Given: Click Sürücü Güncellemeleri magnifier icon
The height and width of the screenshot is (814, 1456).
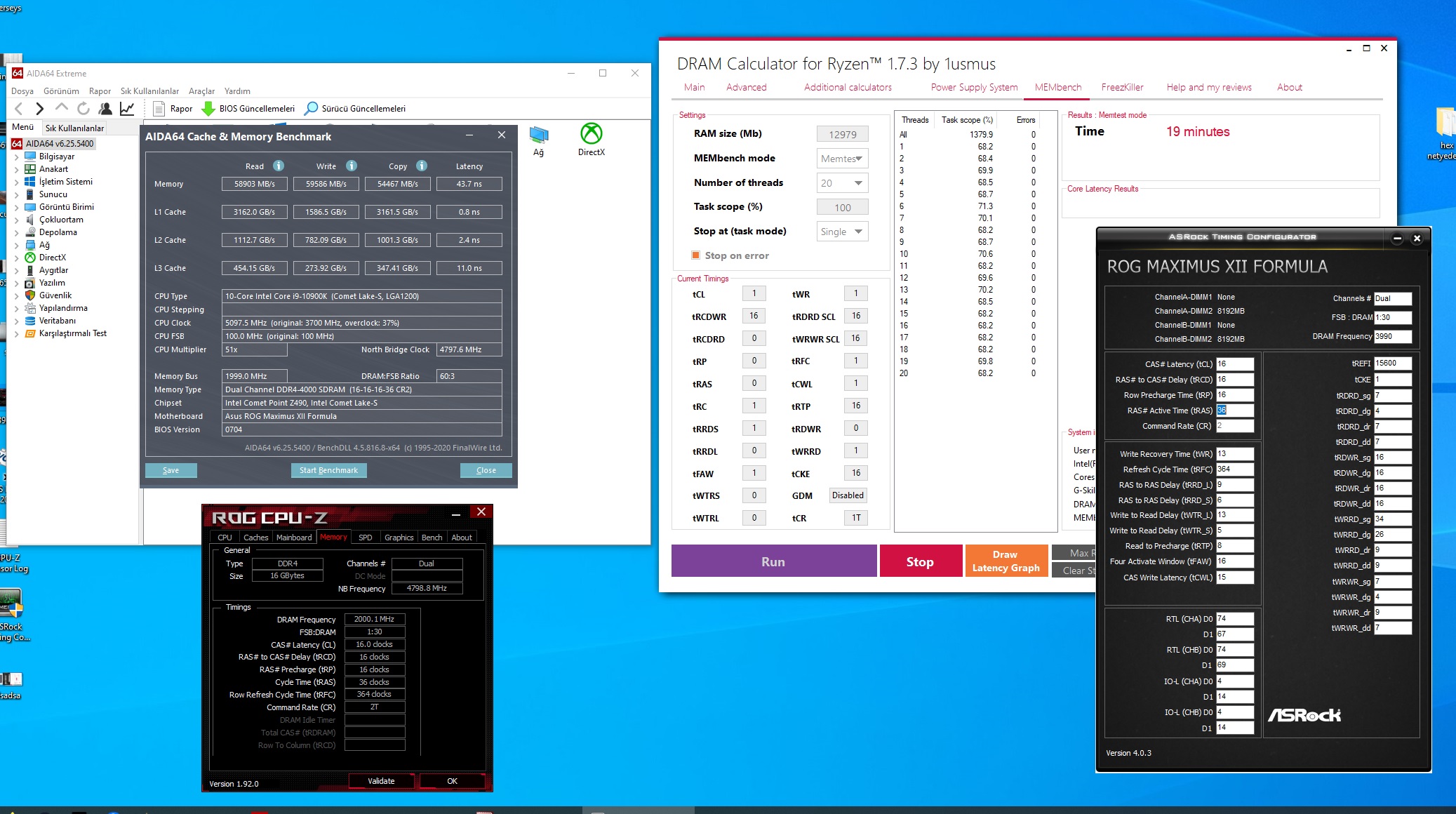Looking at the screenshot, I should [x=311, y=108].
